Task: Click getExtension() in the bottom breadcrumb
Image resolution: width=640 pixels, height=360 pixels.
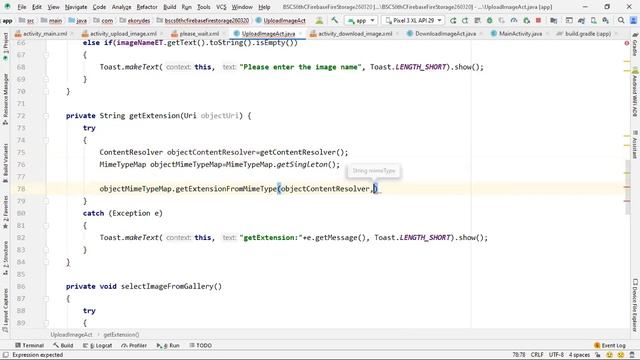Action: (x=121, y=335)
